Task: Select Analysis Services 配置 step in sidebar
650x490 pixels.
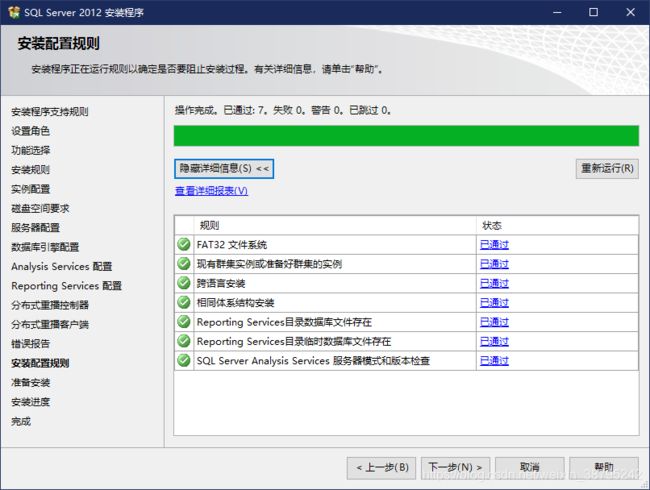Action: point(62,267)
